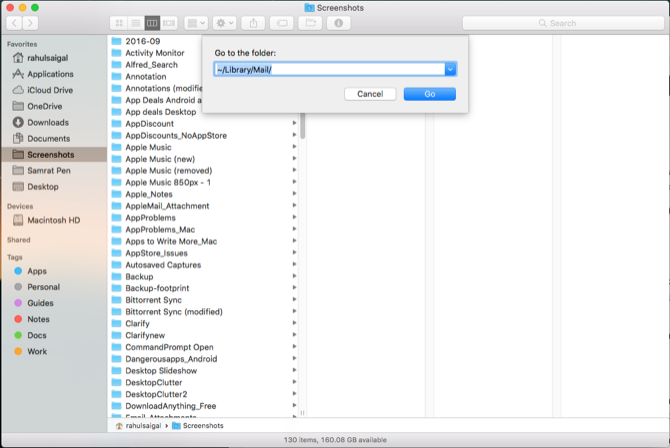The height and width of the screenshot is (448, 670).
Task: Switch to icon view in toolbar
Action: (x=120, y=23)
